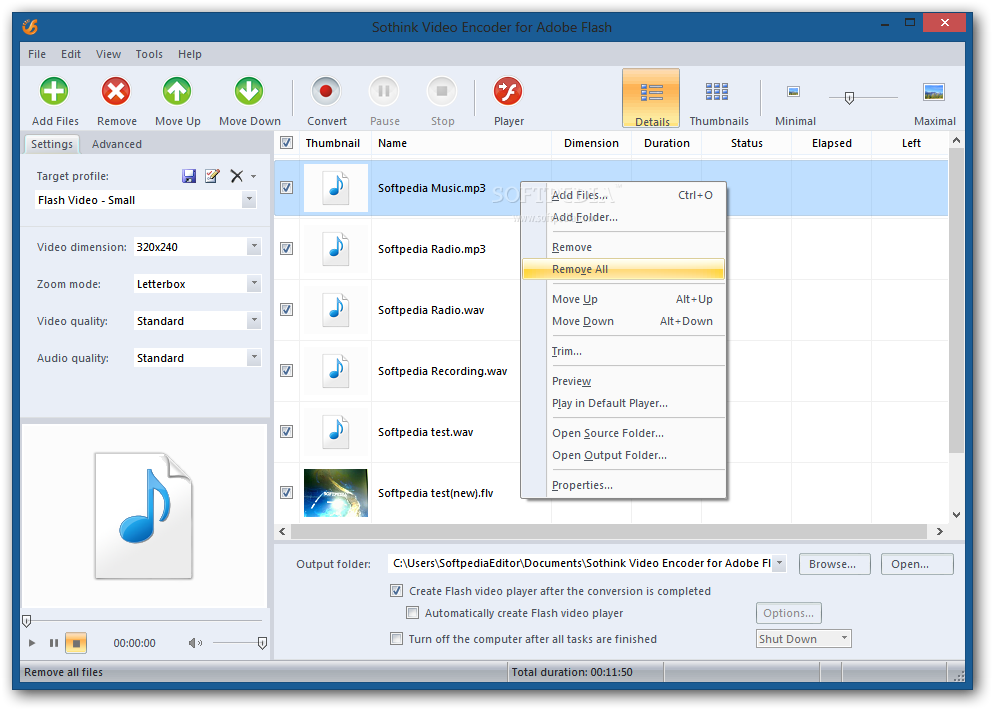Click the preview volume slider handle
The image size is (993, 710).
tap(262, 643)
